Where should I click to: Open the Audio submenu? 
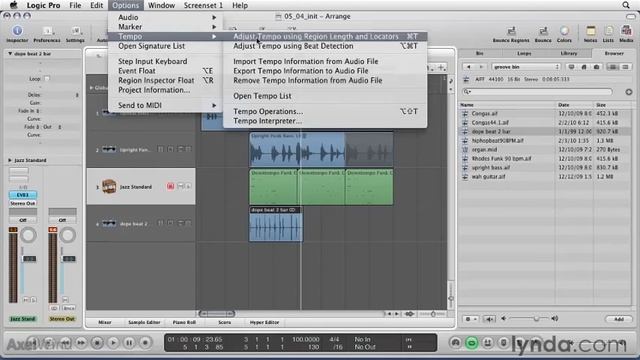point(165,17)
